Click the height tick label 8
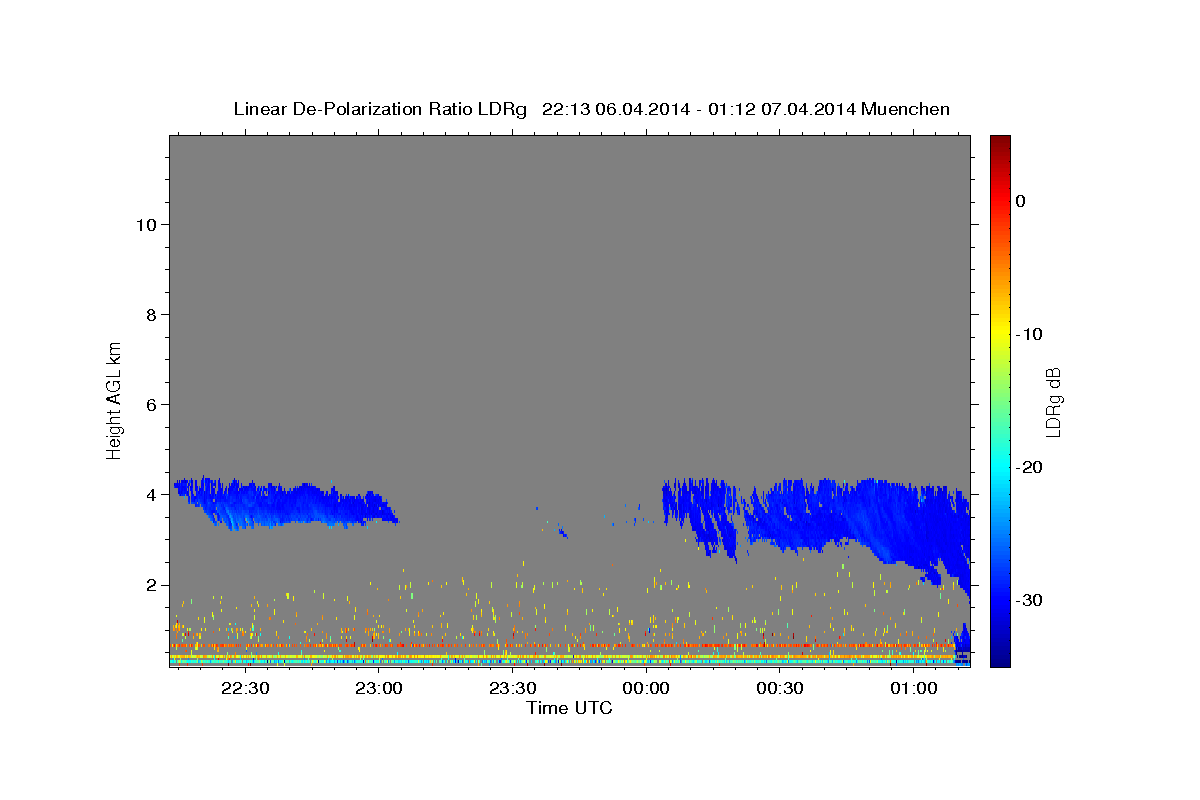Image resolution: width=1200 pixels, height=800 pixels. point(150,315)
